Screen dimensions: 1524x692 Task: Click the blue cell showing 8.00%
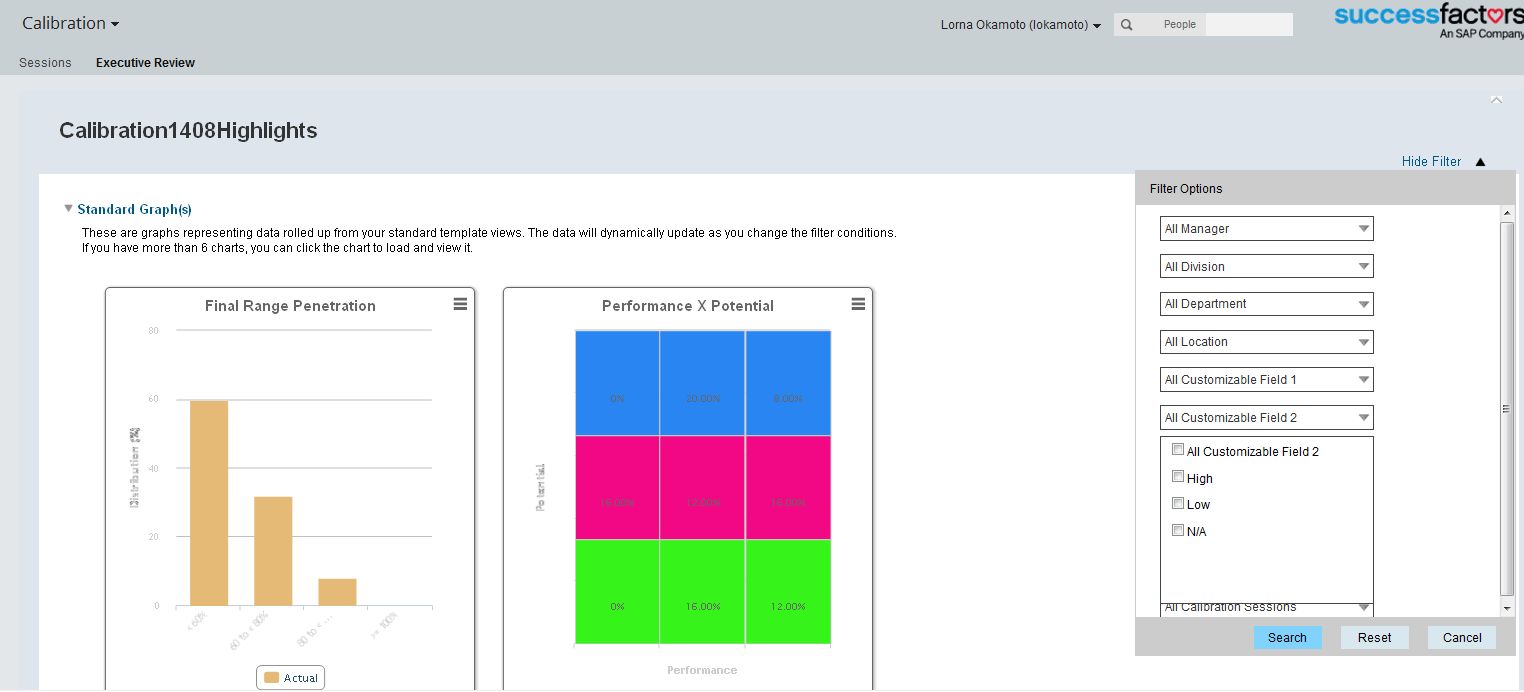tap(788, 383)
